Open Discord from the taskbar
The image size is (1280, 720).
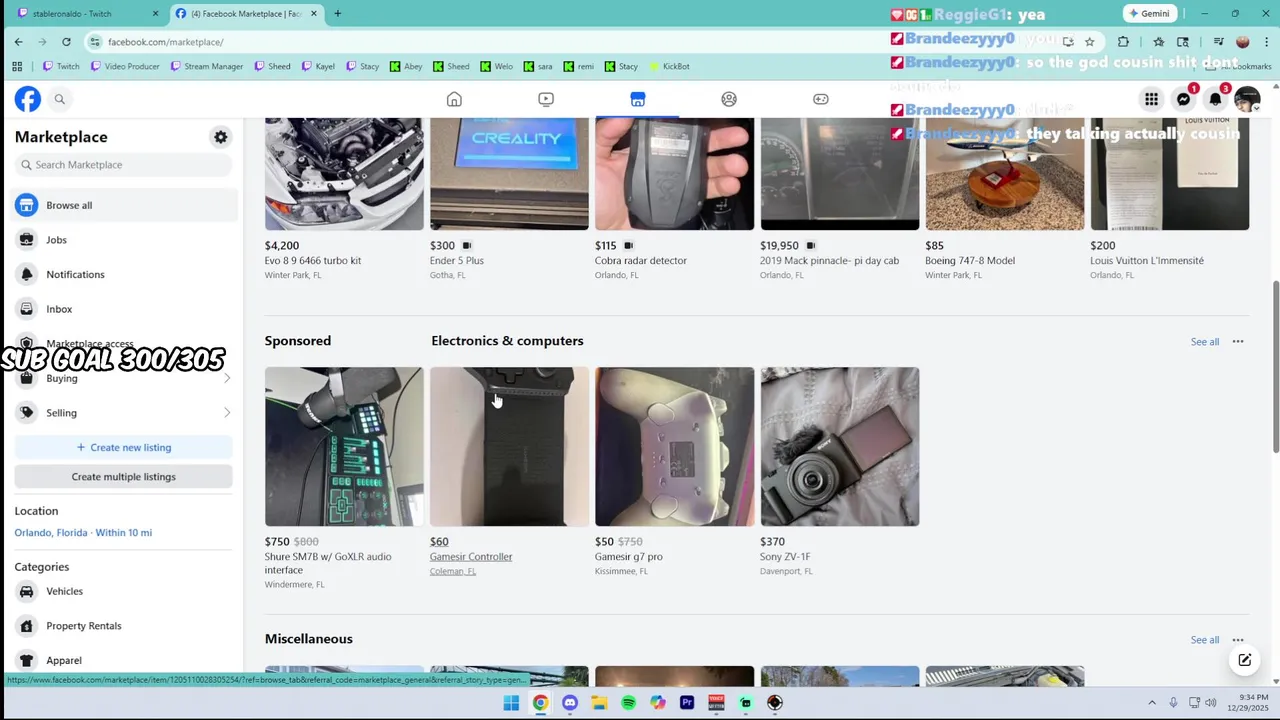[570, 703]
